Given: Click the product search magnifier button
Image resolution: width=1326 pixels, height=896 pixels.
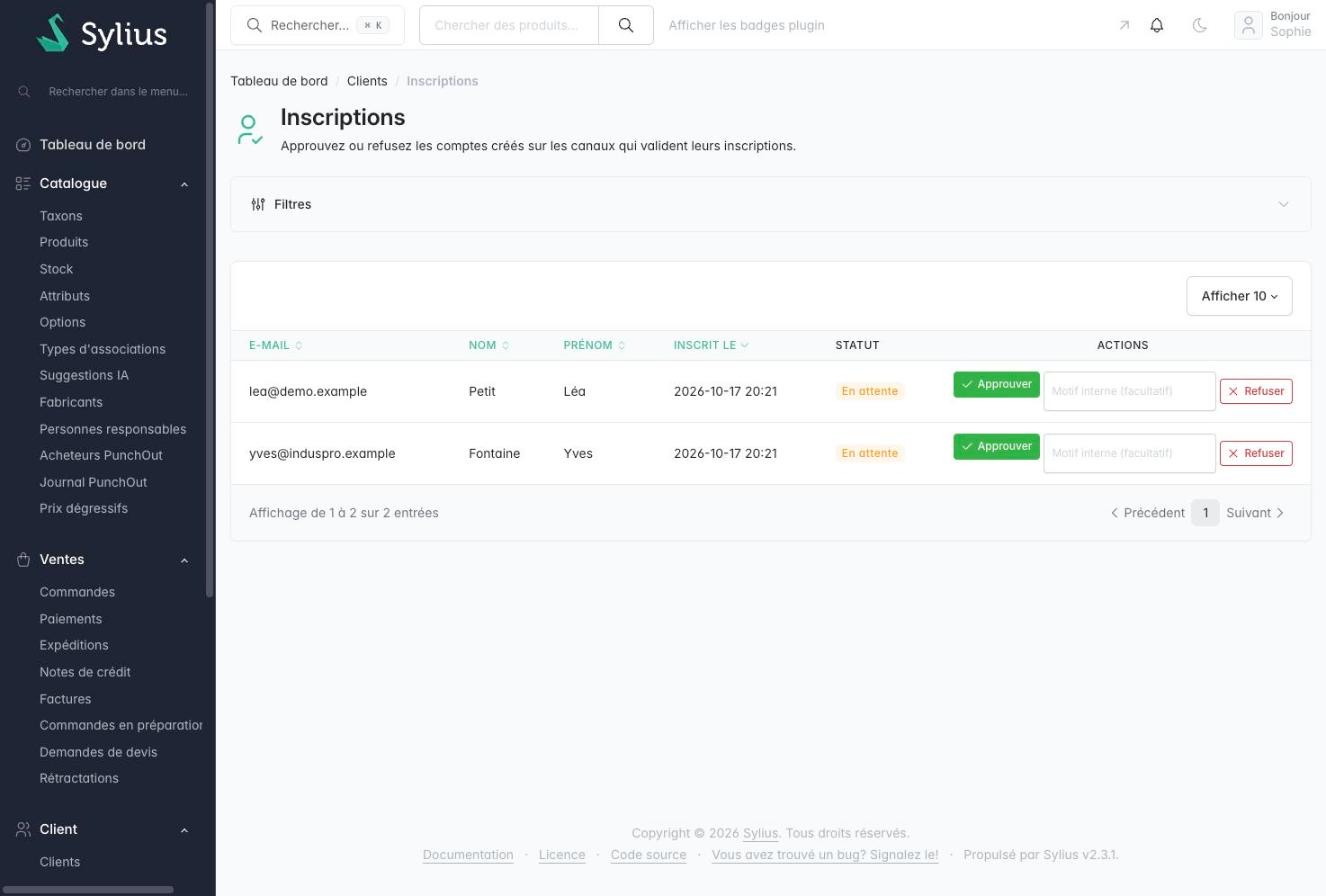Looking at the screenshot, I should pos(626,25).
